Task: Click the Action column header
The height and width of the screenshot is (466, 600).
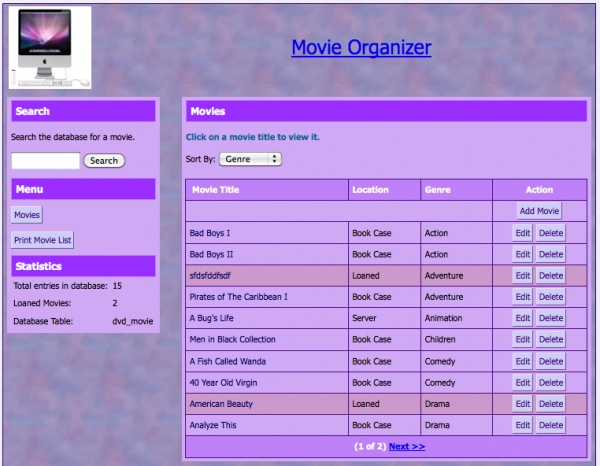Action: click(x=539, y=190)
